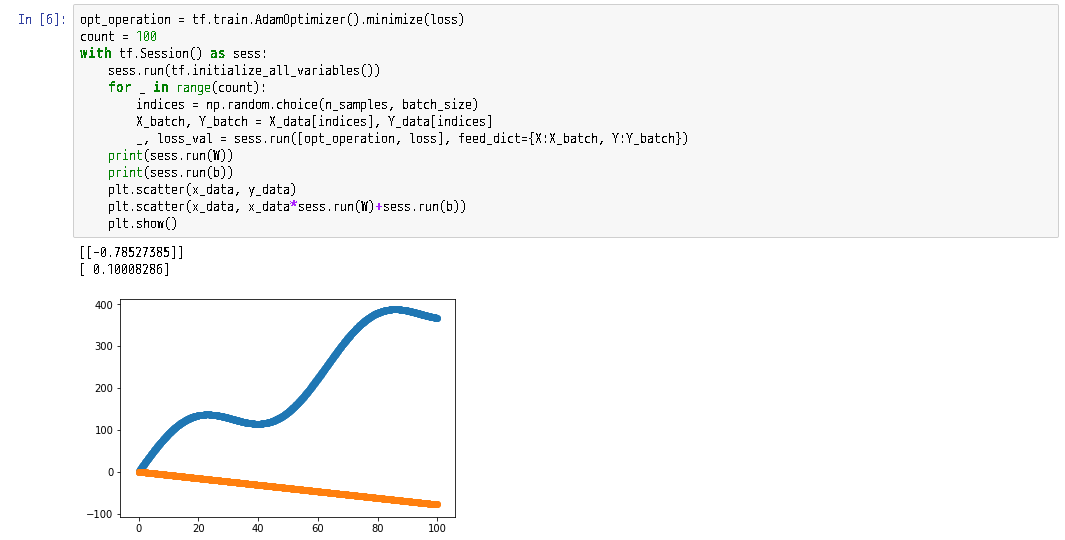Click the print(sess.run(W)) line
The width and height of the screenshot is (1065, 540).
click(x=170, y=155)
